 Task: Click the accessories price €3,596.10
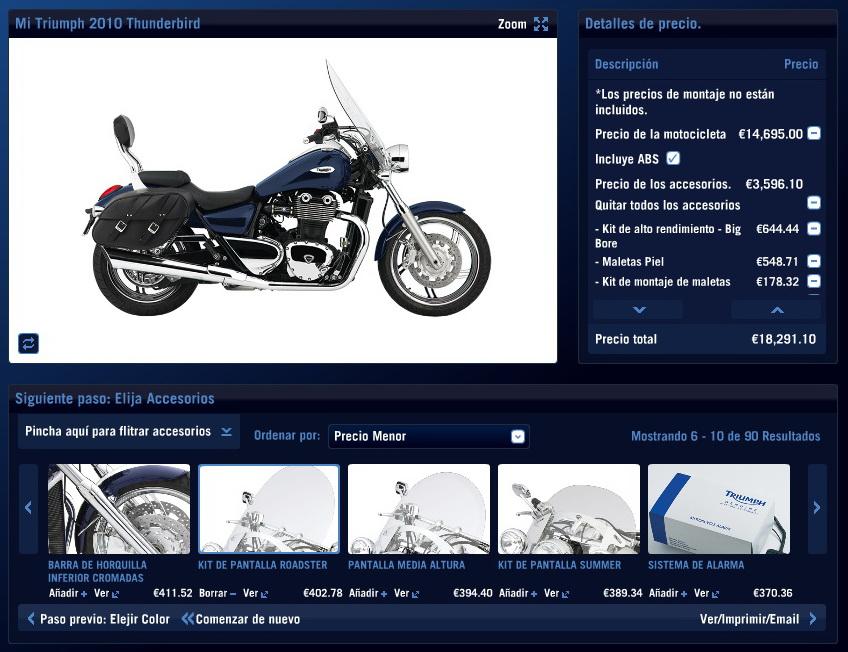[x=774, y=184]
